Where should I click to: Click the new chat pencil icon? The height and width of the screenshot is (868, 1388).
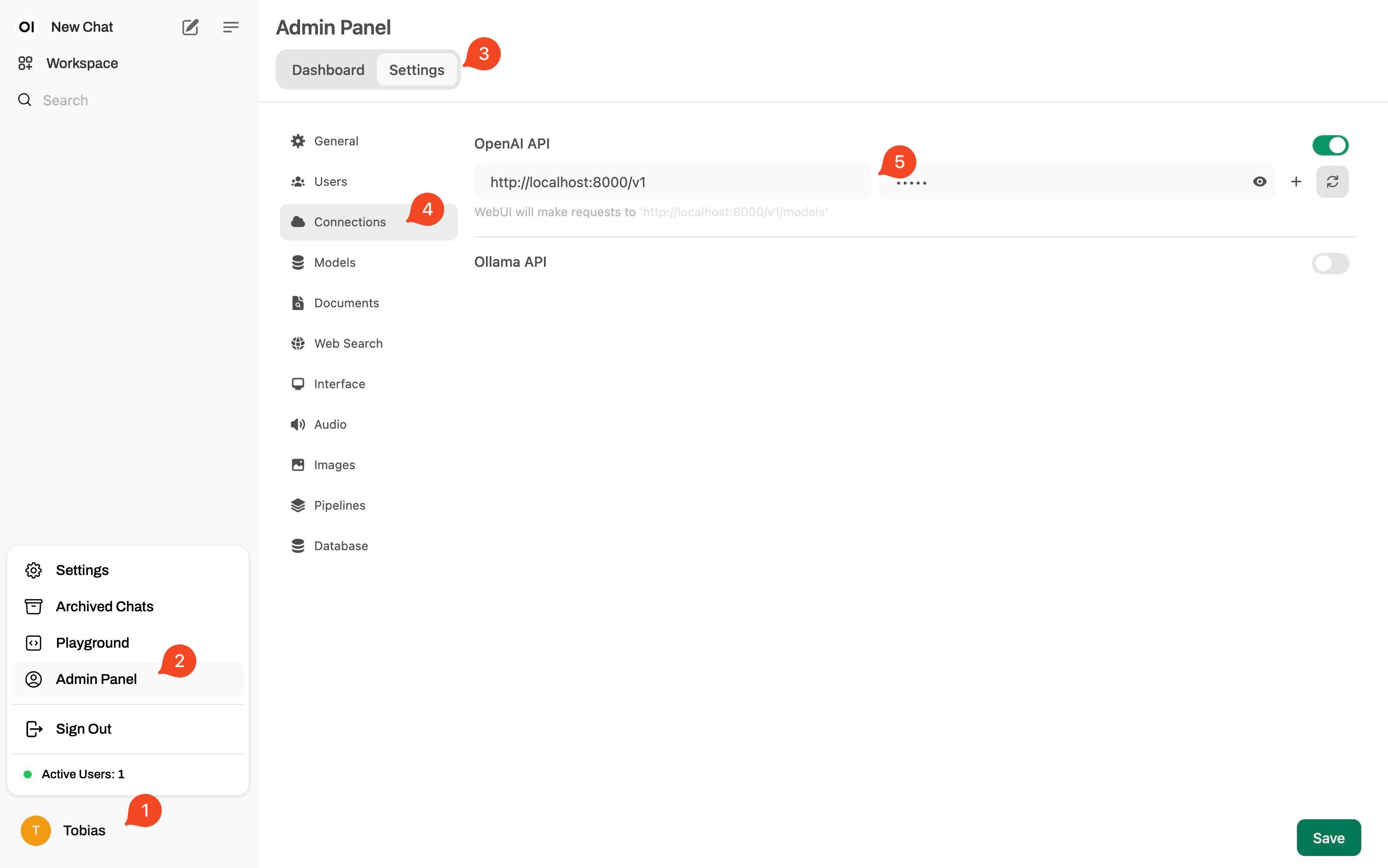point(190,27)
